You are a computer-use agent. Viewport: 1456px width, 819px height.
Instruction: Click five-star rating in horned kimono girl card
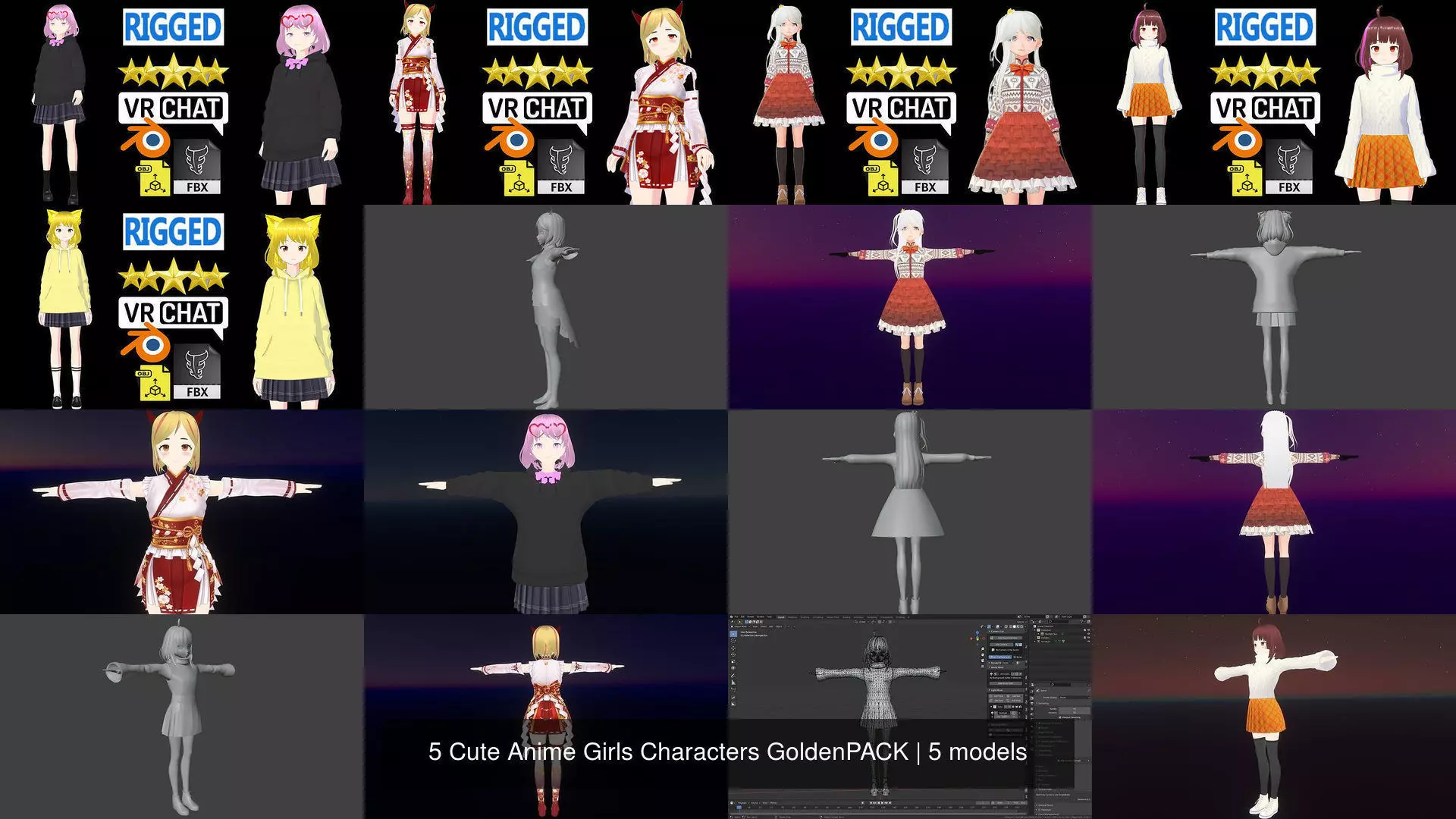click(x=538, y=71)
